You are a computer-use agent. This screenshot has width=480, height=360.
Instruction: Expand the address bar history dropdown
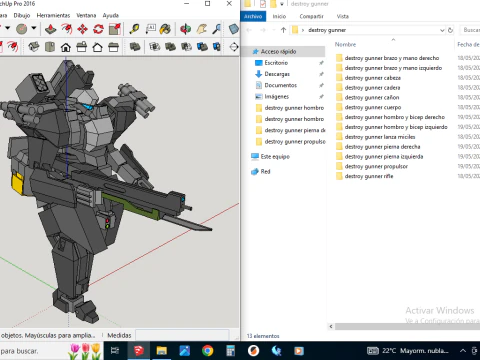[x=442, y=30]
